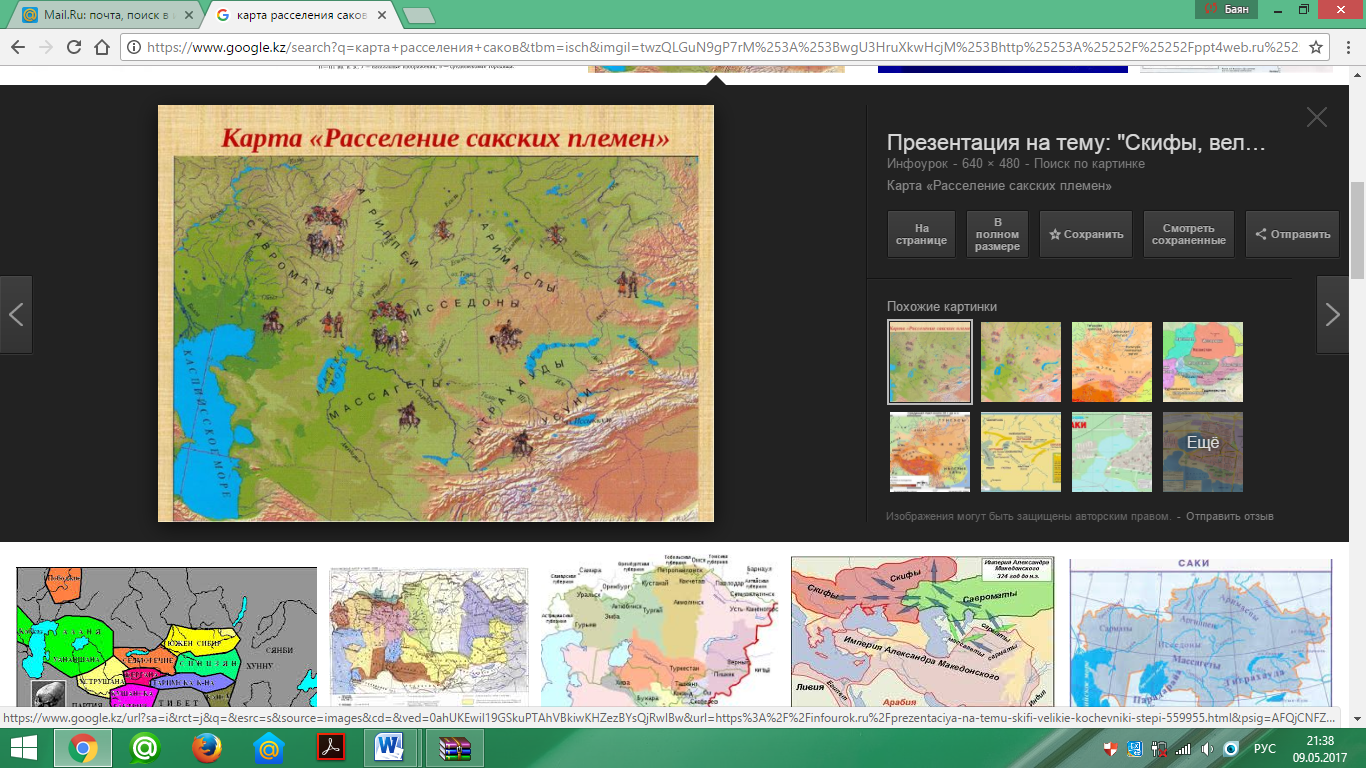Open Adobe Reader from the taskbar
This screenshot has width=1366, height=768.
[331, 748]
